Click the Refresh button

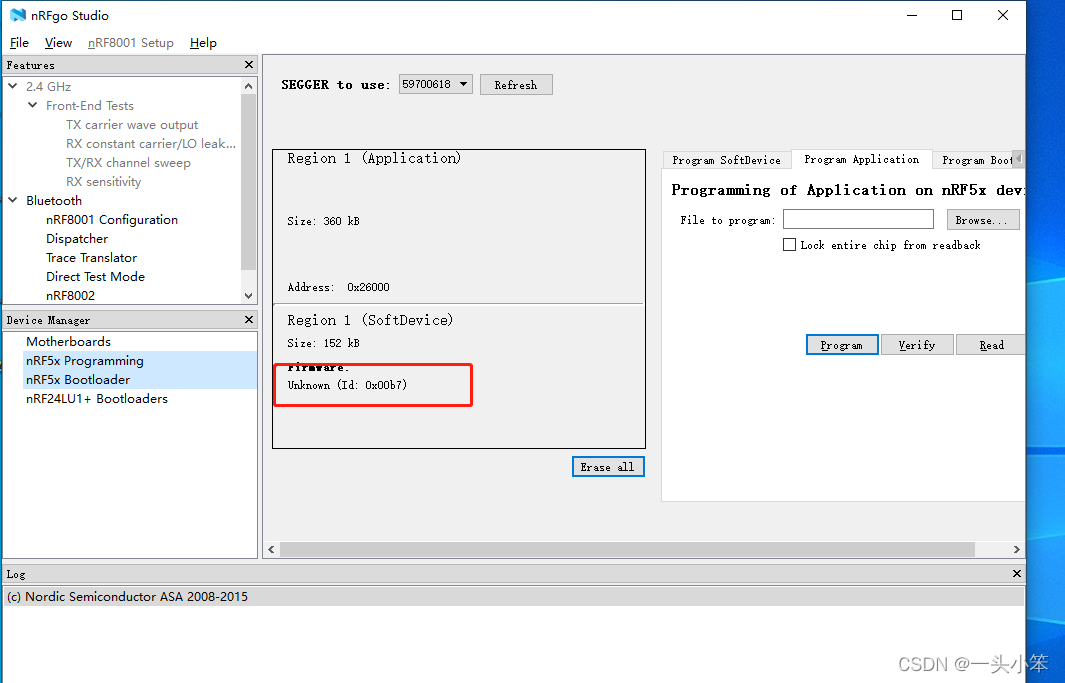pyautogui.click(x=516, y=85)
